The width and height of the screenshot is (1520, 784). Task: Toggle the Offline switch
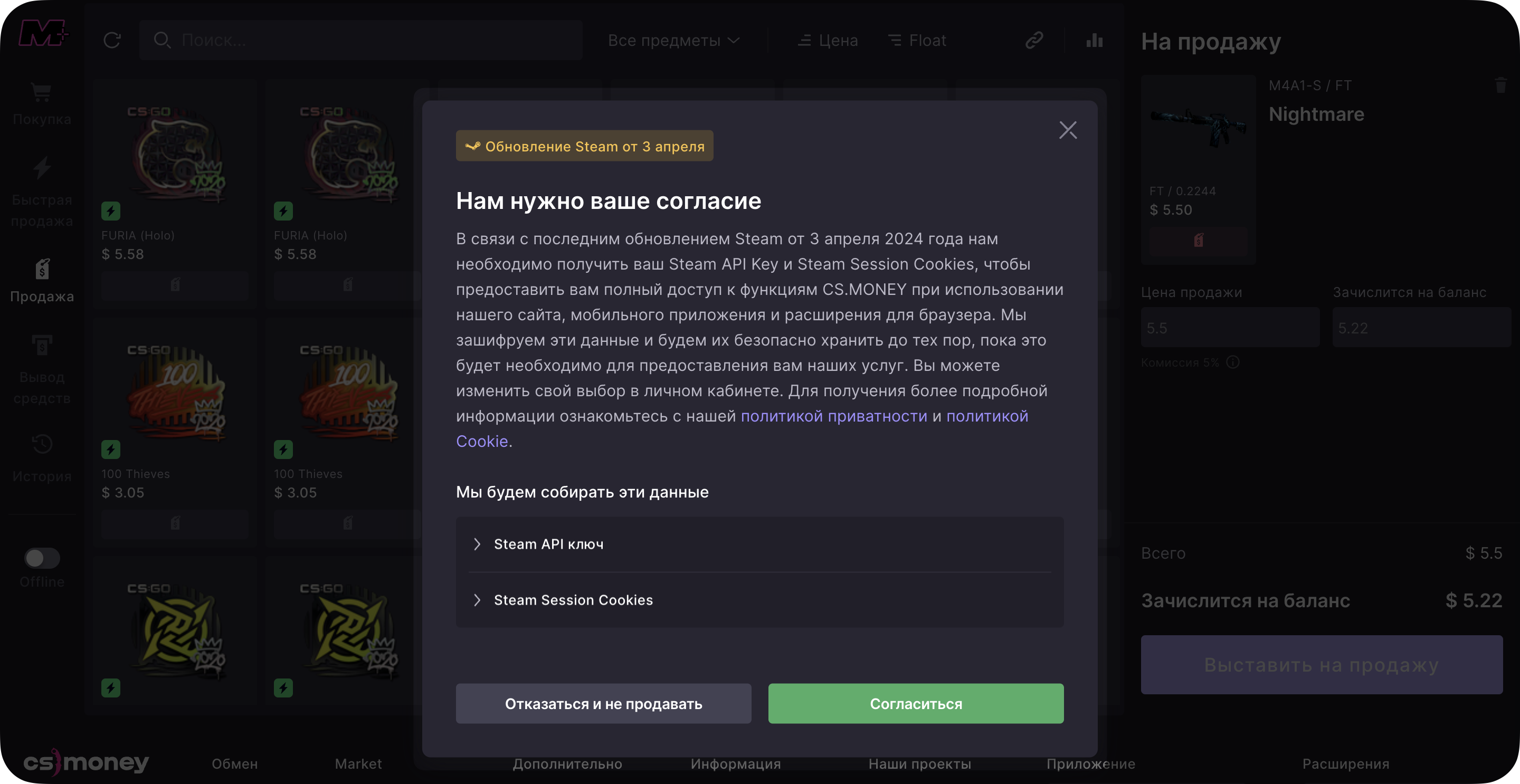pyautogui.click(x=41, y=558)
